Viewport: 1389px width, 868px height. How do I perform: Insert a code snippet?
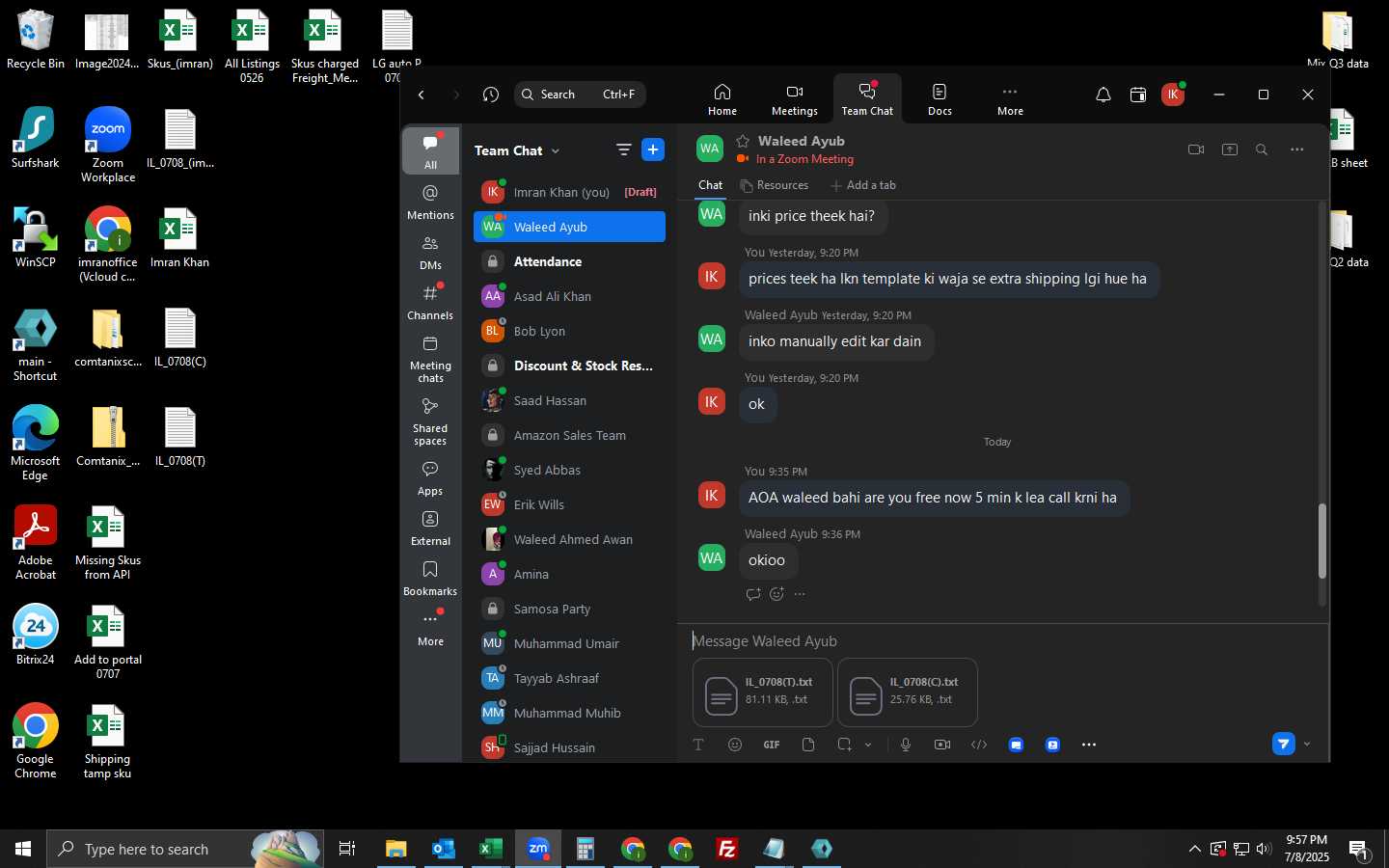979,745
